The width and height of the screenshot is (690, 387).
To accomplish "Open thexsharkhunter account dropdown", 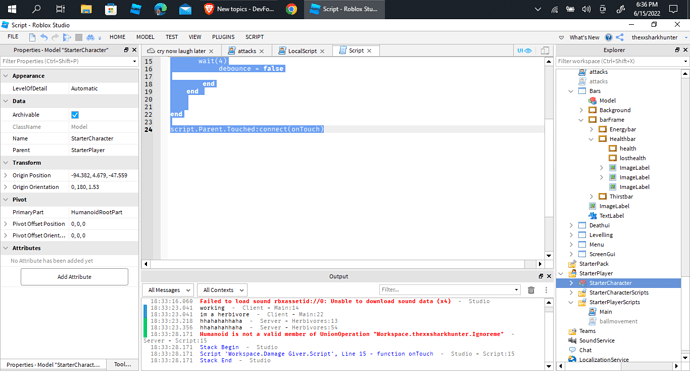I will (x=659, y=37).
